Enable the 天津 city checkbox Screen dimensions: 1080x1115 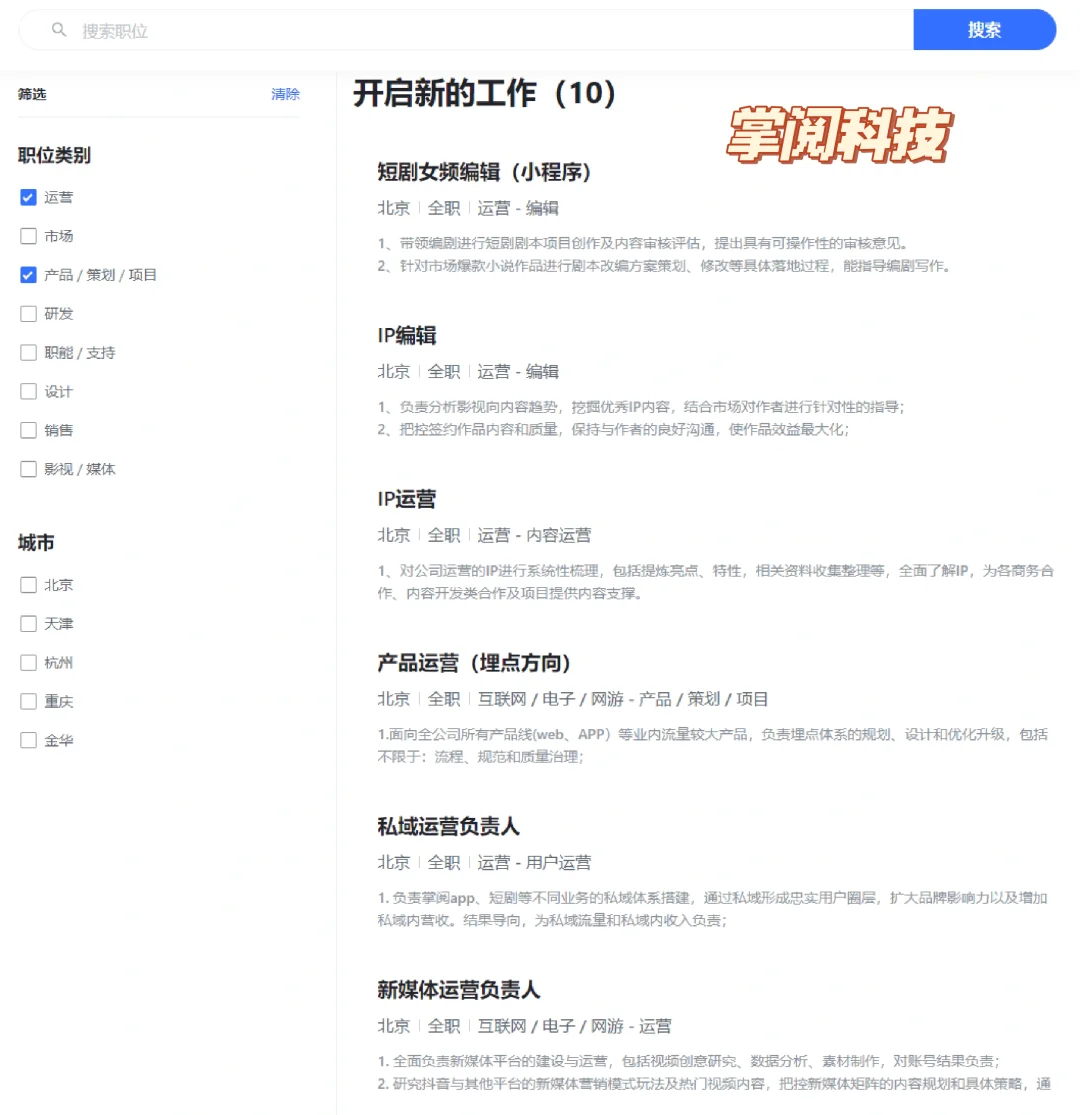point(28,623)
